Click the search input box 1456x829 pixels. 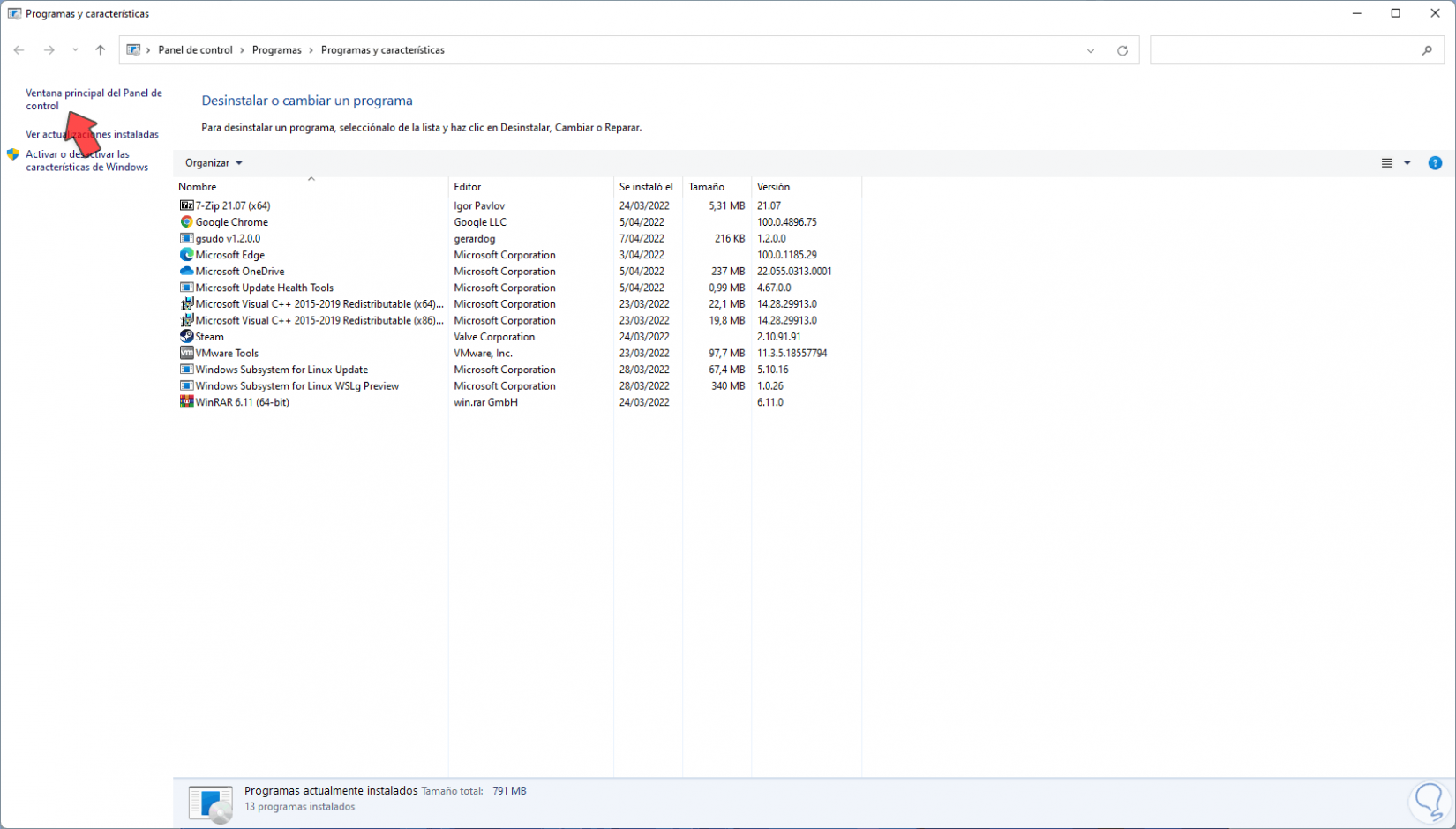point(1286,50)
